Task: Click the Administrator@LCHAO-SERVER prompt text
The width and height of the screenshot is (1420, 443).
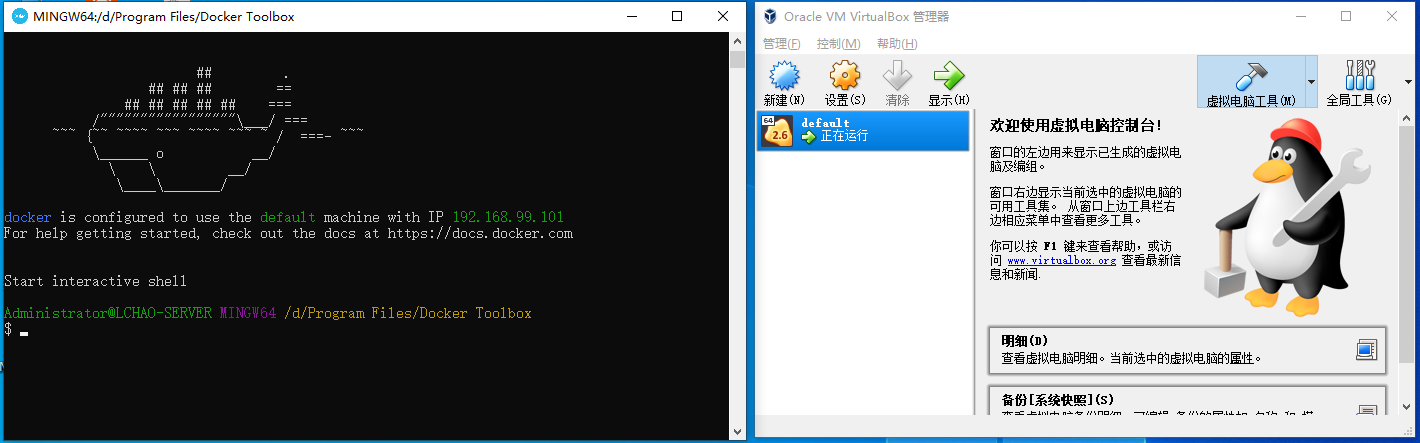Action: [x=108, y=313]
